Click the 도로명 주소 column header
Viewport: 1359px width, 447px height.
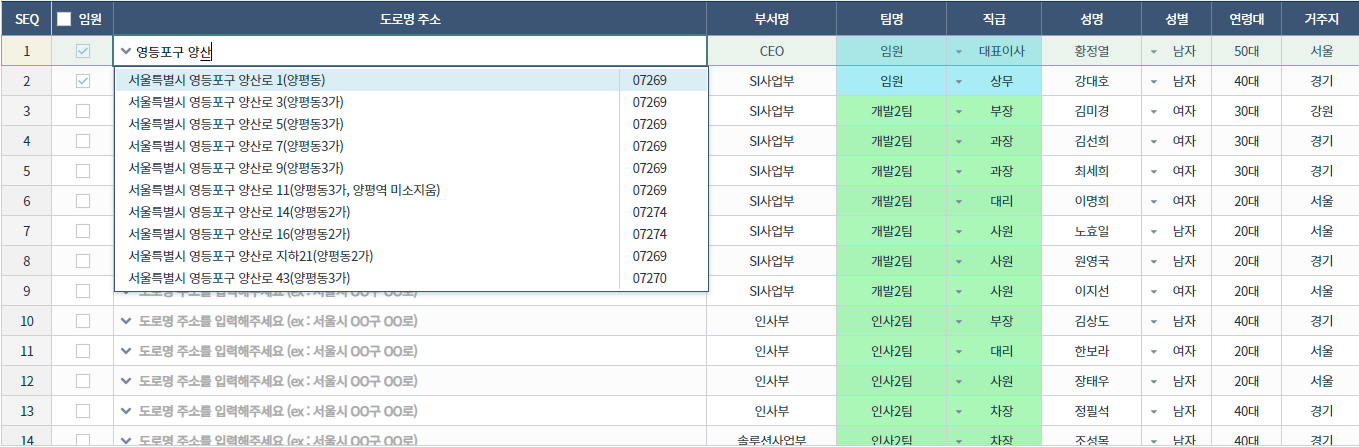(x=410, y=19)
